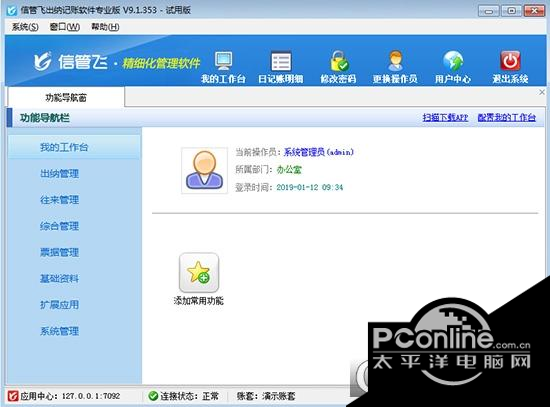Select 综合管理 in the sidebar

(59, 226)
